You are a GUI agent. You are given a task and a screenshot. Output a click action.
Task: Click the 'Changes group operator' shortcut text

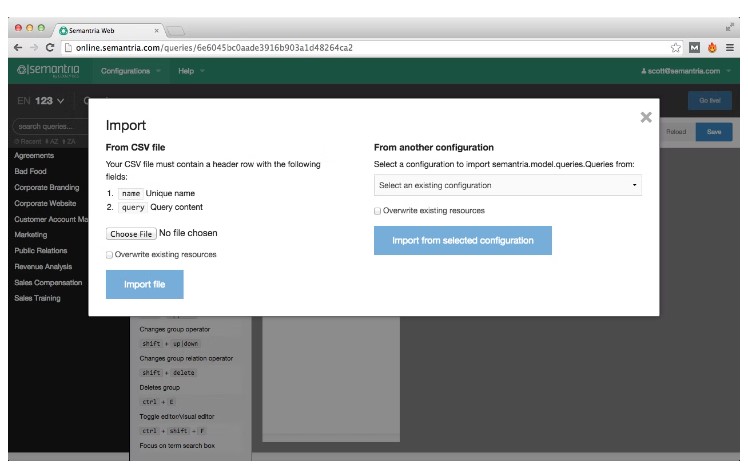tap(175, 329)
